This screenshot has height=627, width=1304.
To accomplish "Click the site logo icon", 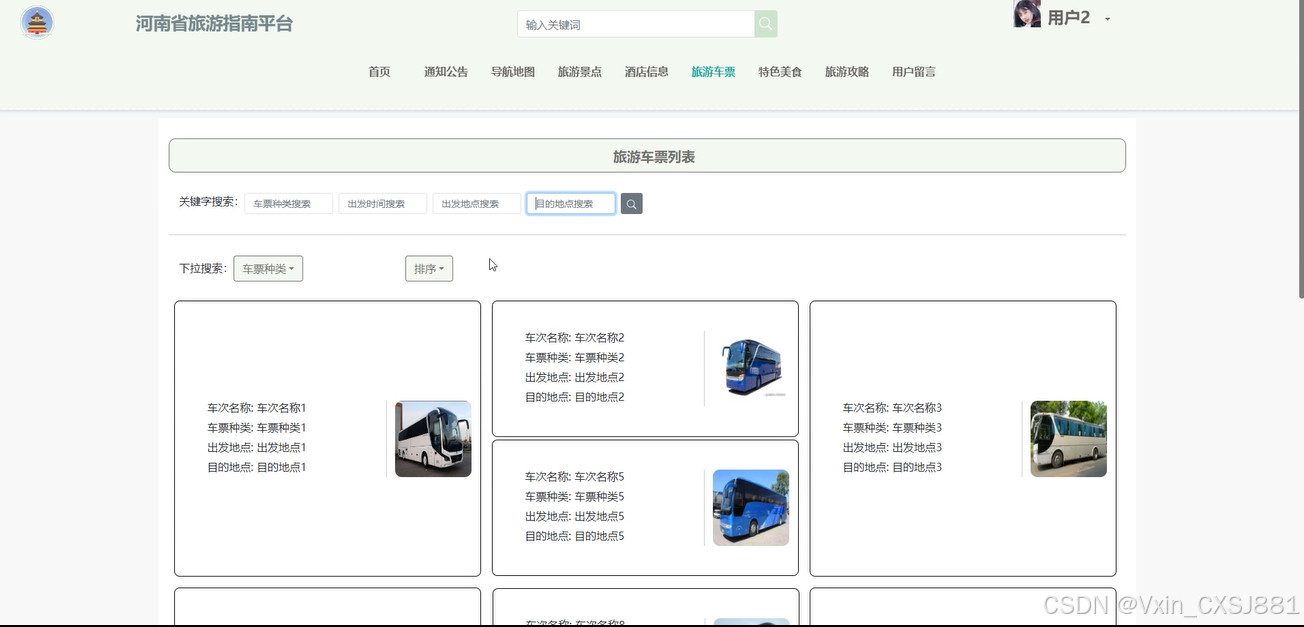I will 38,22.
